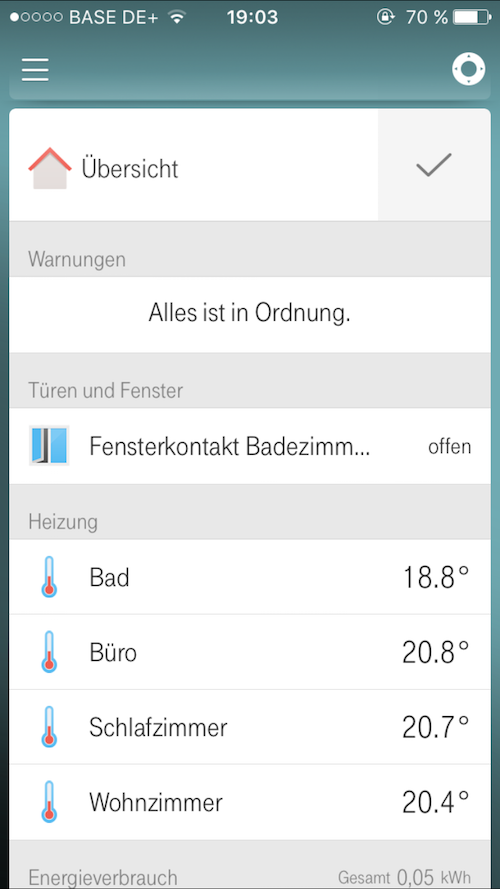Tap the 'offen' window status
500x889 pixels.
pyautogui.click(x=450, y=447)
